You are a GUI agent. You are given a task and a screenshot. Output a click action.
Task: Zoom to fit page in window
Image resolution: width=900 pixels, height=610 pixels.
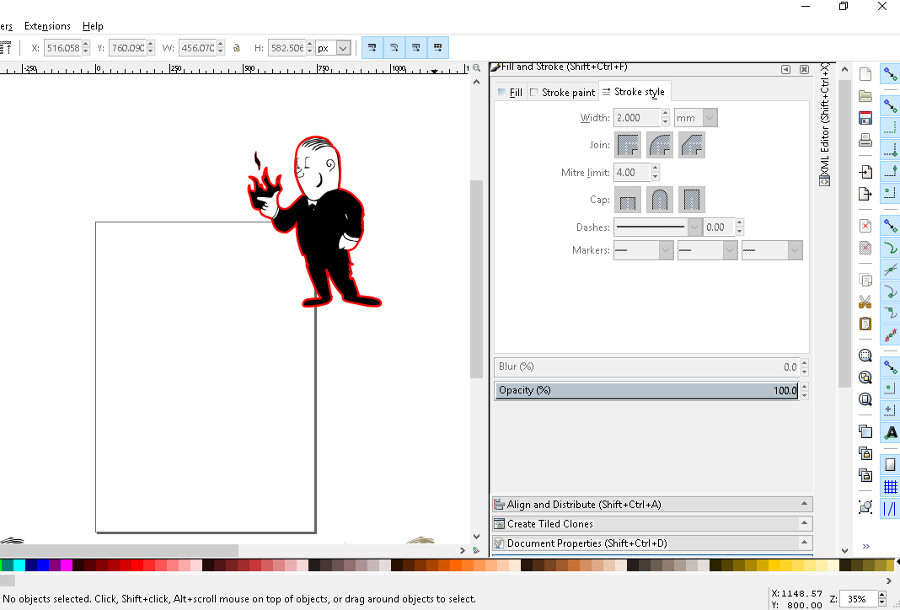tap(865, 399)
